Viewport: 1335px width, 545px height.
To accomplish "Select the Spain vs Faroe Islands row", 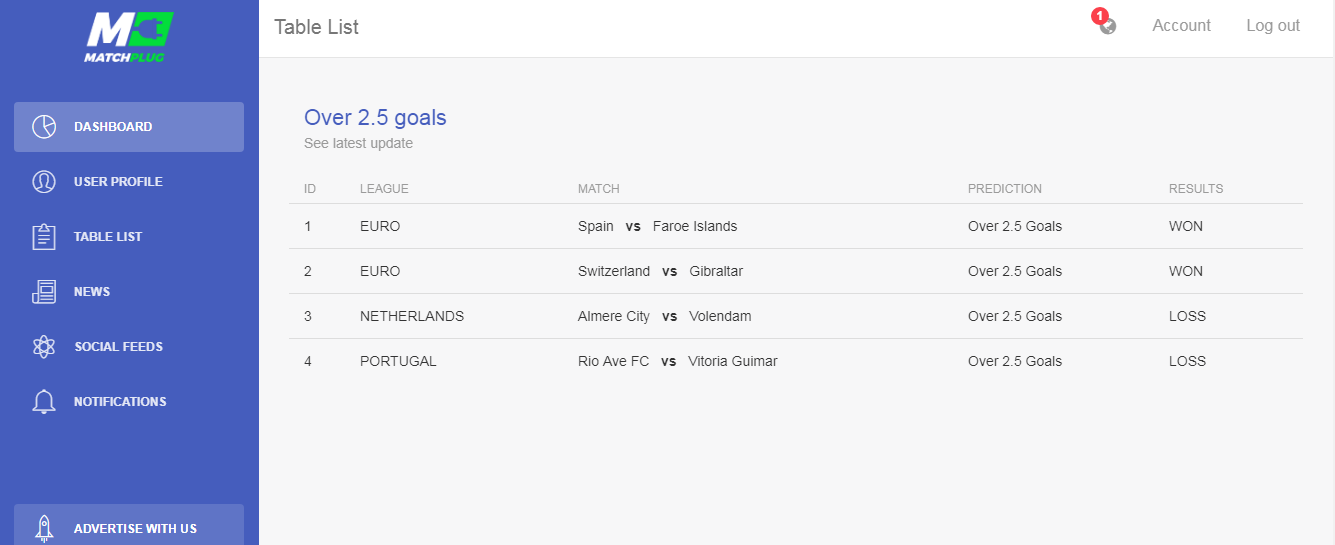I will pyautogui.click(x=796, y=226).
